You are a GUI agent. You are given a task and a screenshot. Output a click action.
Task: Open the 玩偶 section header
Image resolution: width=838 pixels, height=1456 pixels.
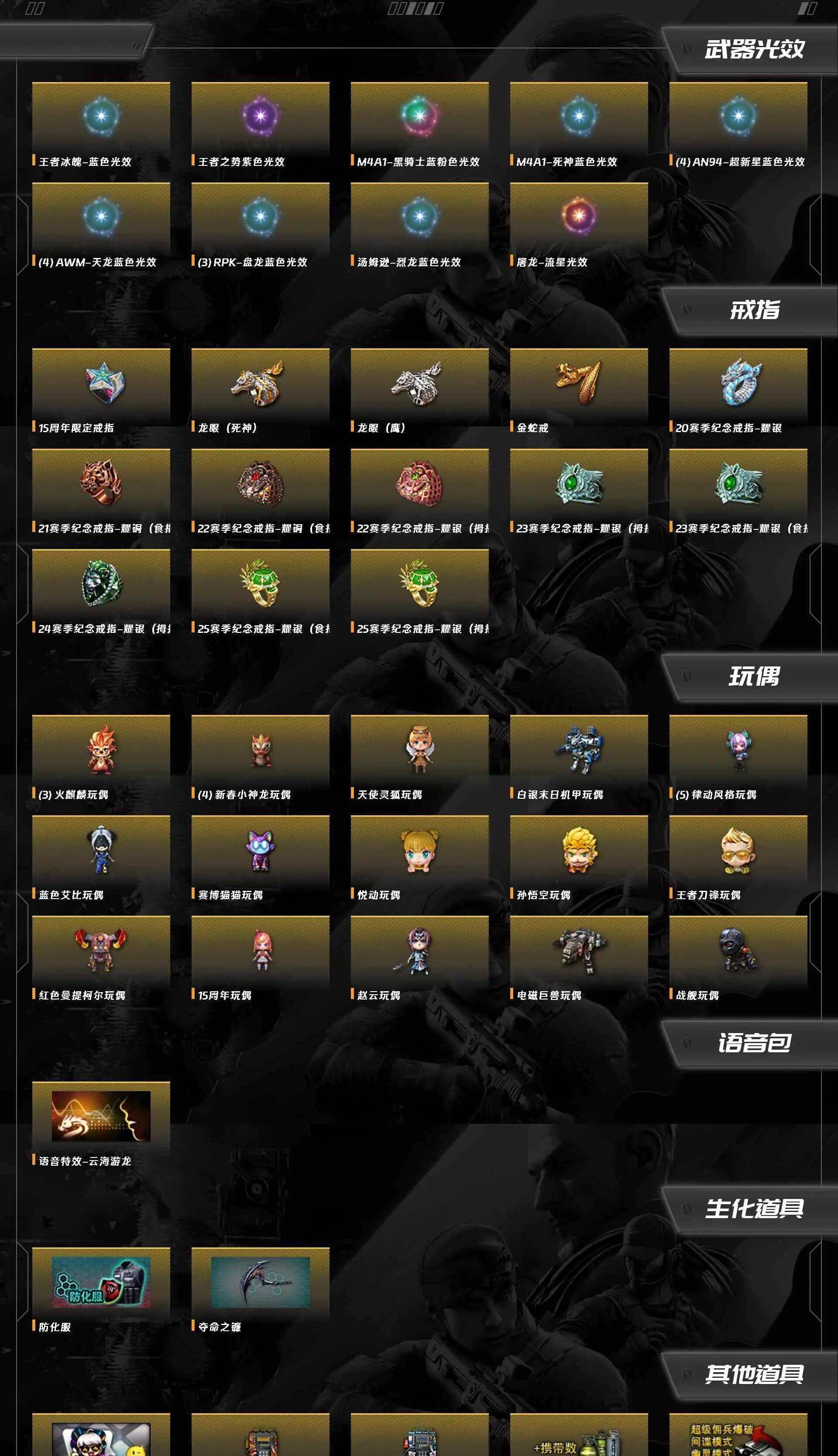pos(754,676)
